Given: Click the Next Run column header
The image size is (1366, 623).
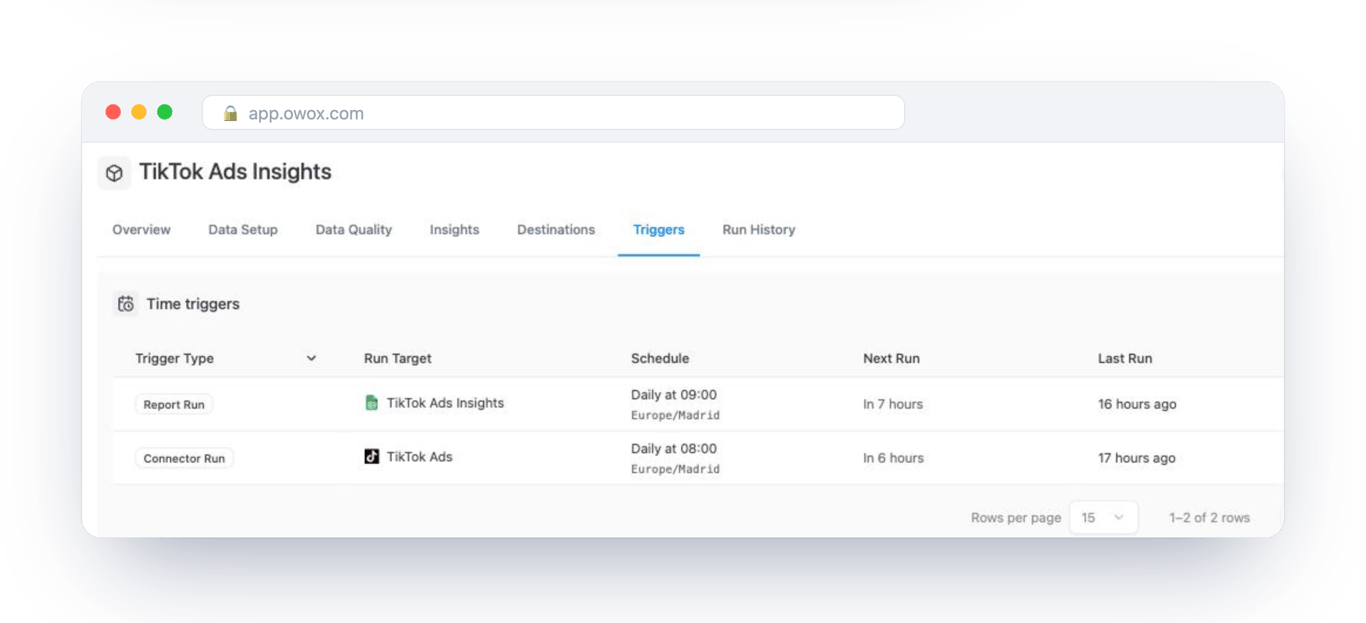Looking at the screenshot, I should point(891,358).
